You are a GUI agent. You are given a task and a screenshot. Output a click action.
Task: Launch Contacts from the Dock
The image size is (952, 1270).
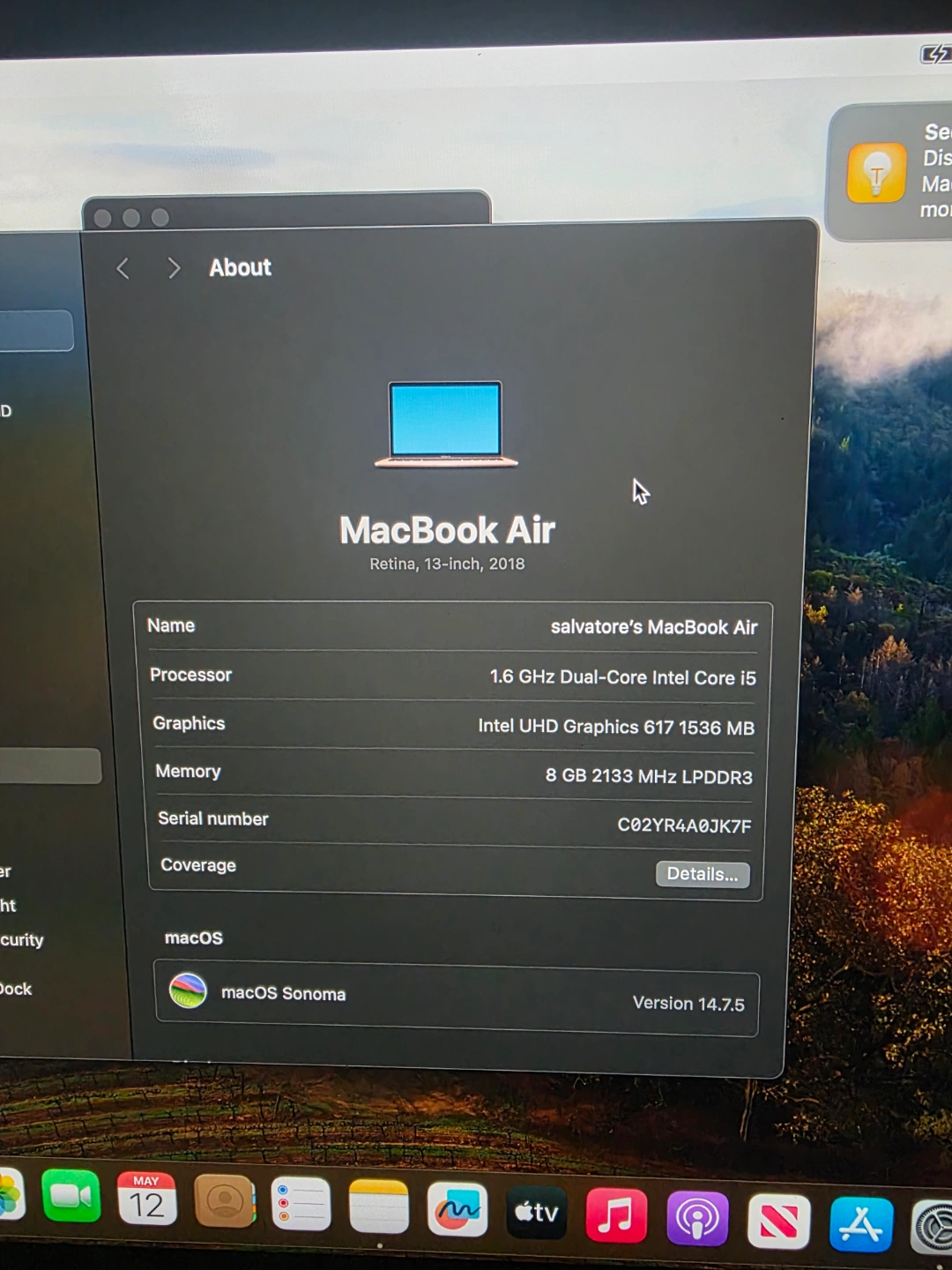(x=224, y=1201)
